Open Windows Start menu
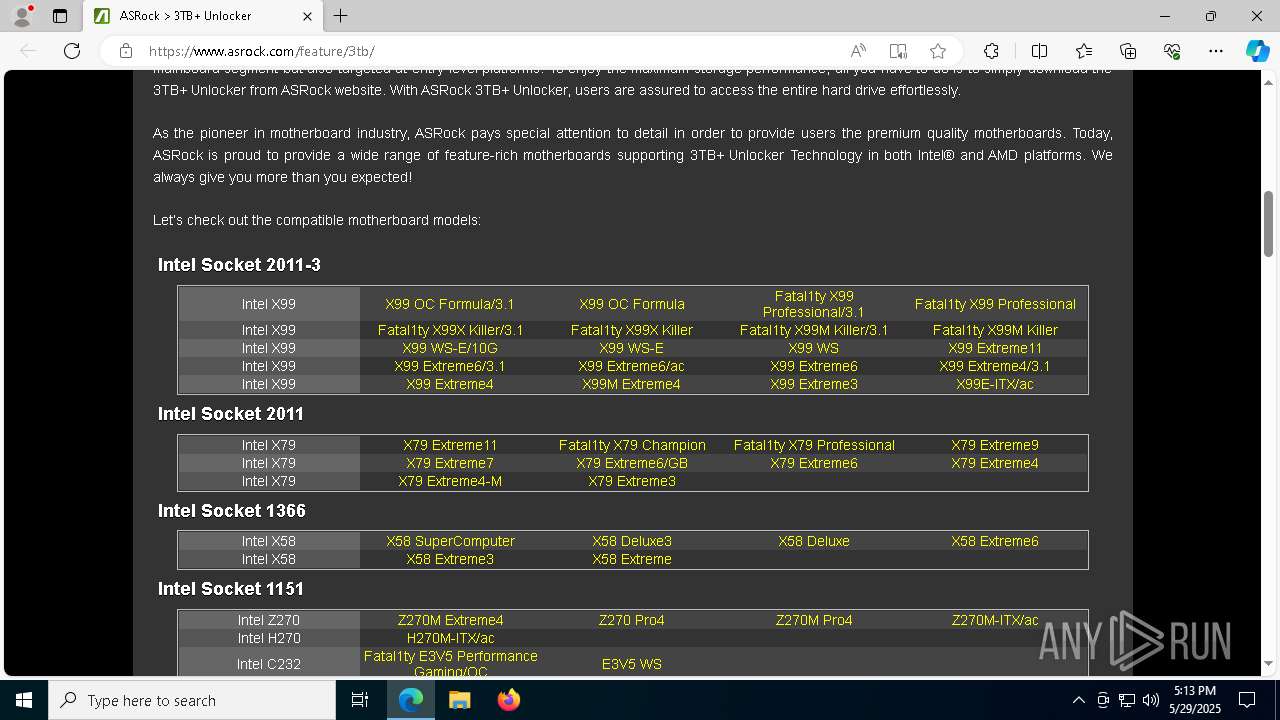The width and height of the screenshot is (1280, 720). [x=24, y=700]
